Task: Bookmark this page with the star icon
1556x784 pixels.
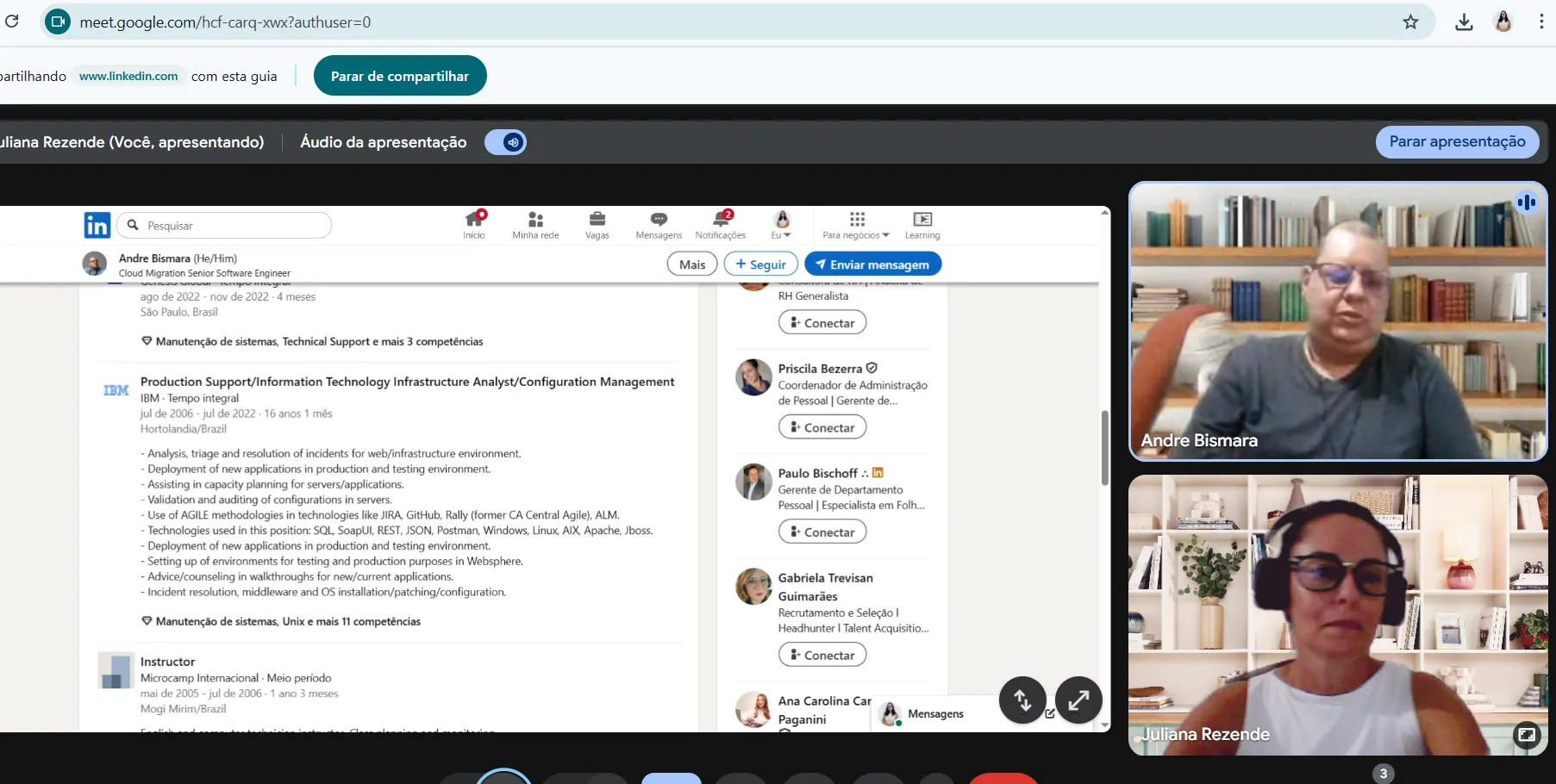Action: tap(1410, 22)
